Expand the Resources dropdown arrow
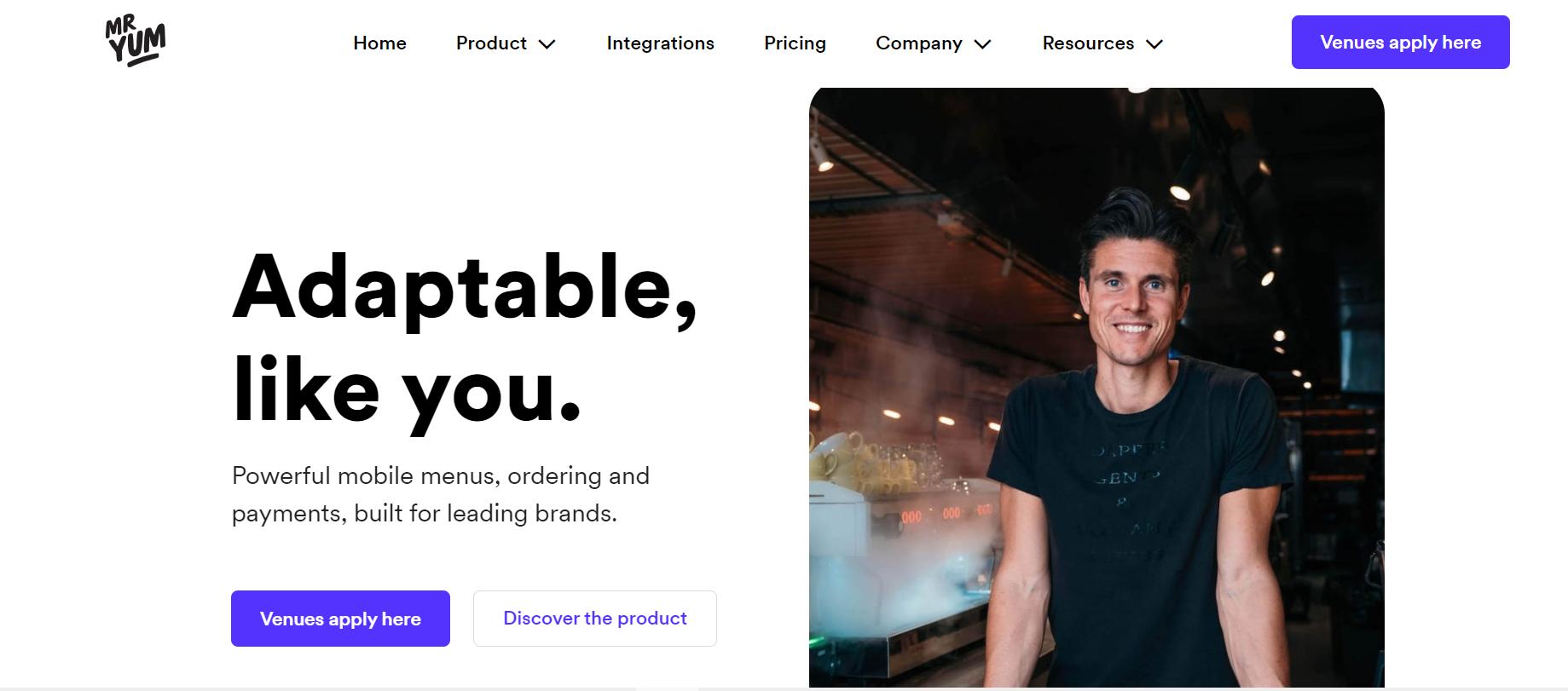The width and height of the screenshot is (1568, 691). point(1154,44)
